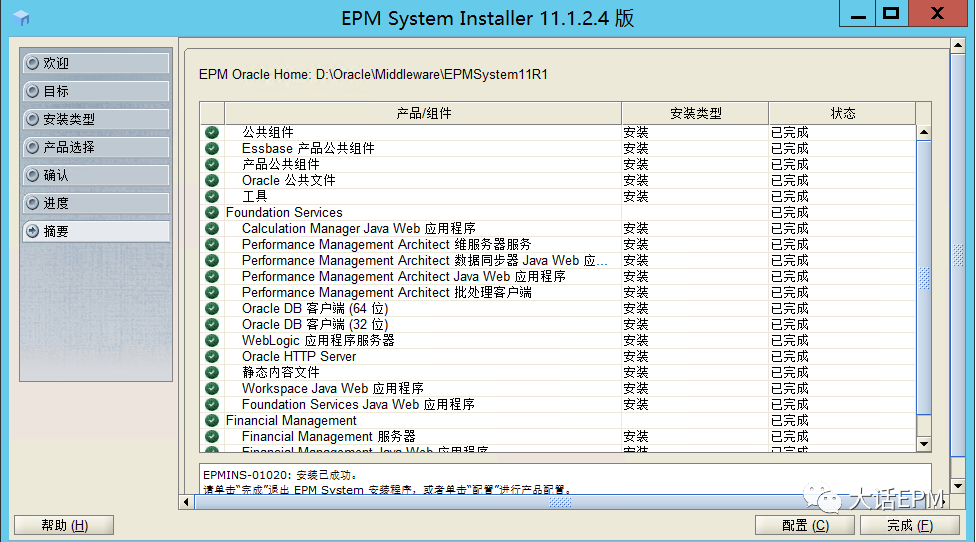Click the 安装类型 column header
The height and width of the screenshot is (542, 976).
pyautogui.click(x=695, y=113)
